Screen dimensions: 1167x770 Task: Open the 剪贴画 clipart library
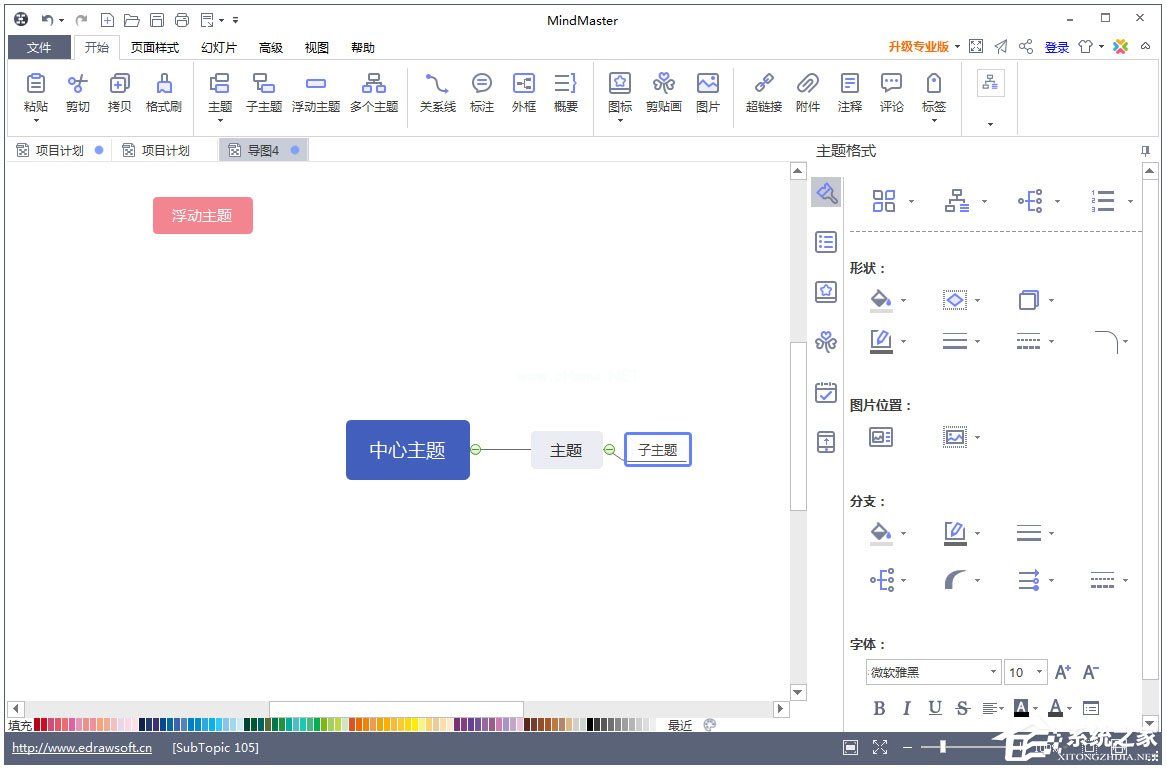point(663,95)
